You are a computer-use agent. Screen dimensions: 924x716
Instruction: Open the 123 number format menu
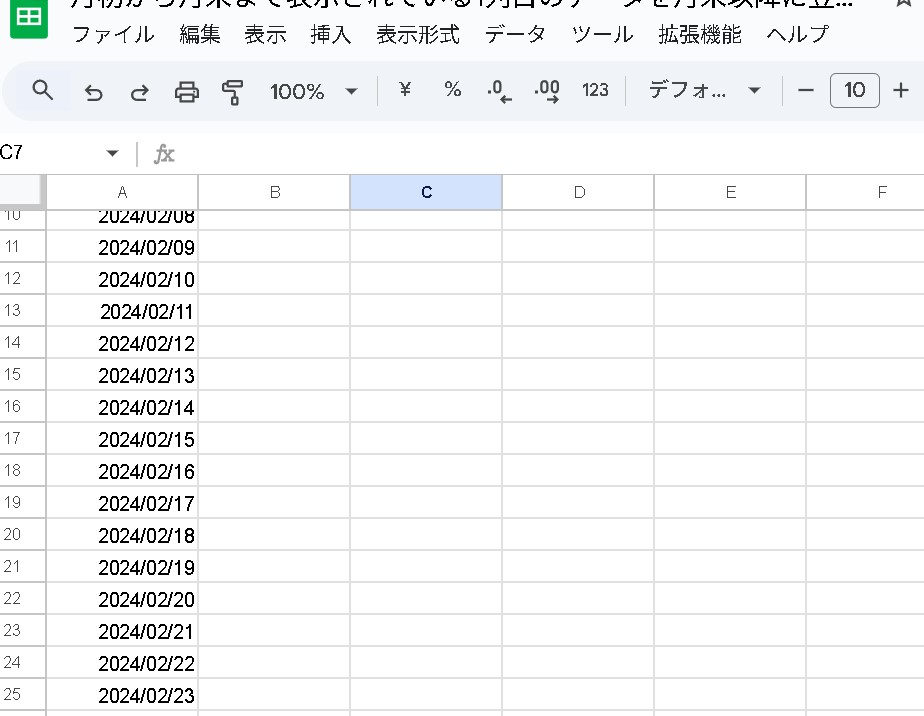click(595, 91)
